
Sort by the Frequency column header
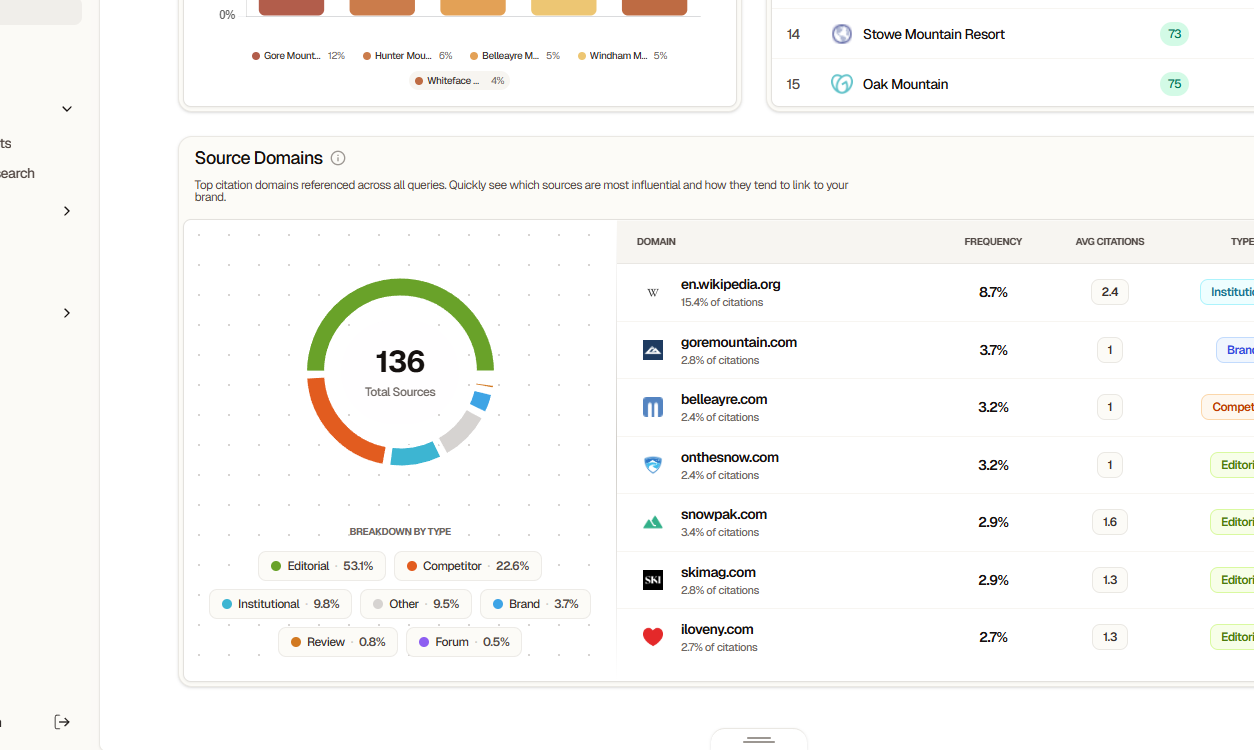(992, 241)
